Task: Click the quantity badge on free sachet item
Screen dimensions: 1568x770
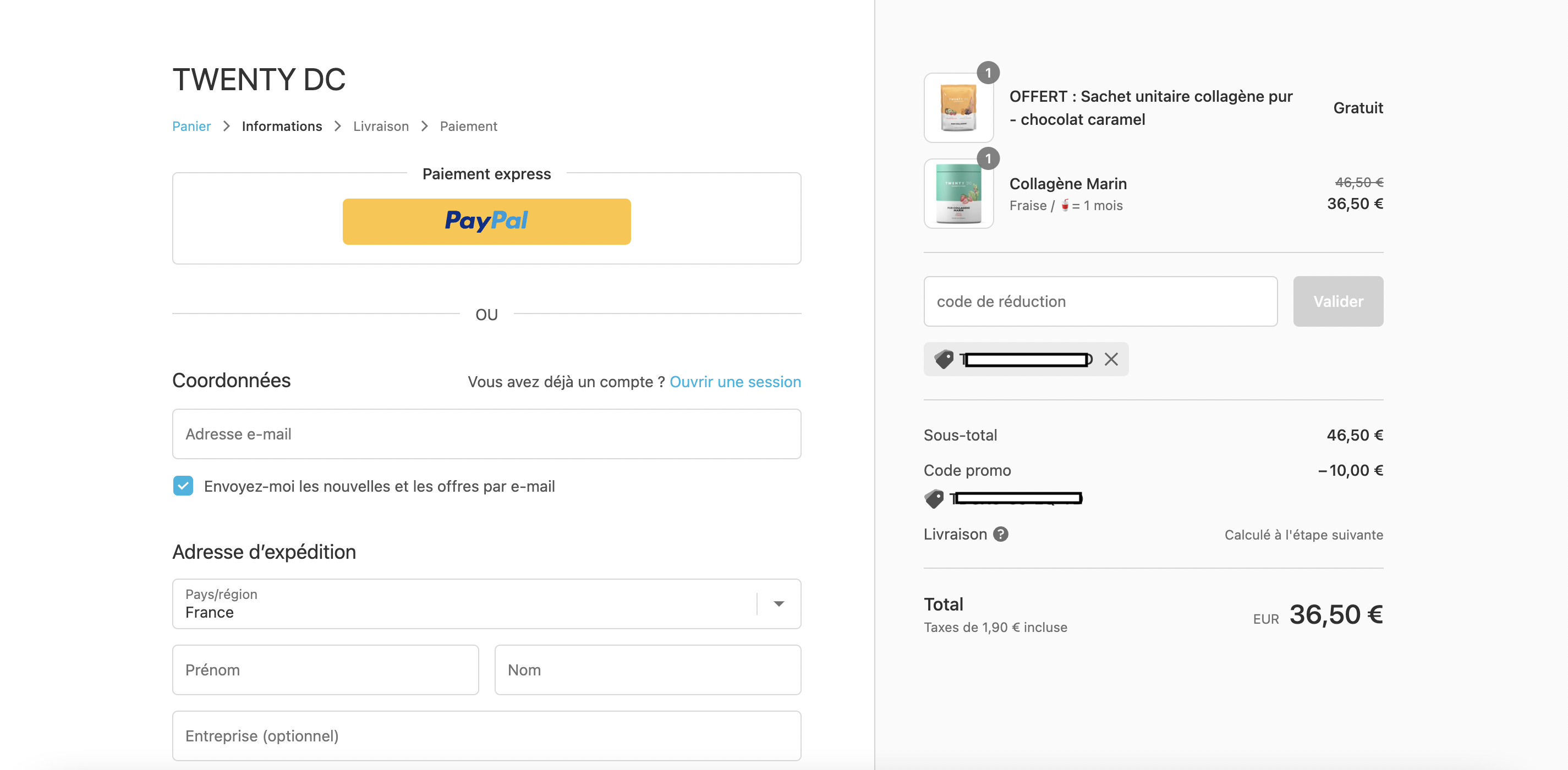Action: pyautogui.click(x=988, y=73)
